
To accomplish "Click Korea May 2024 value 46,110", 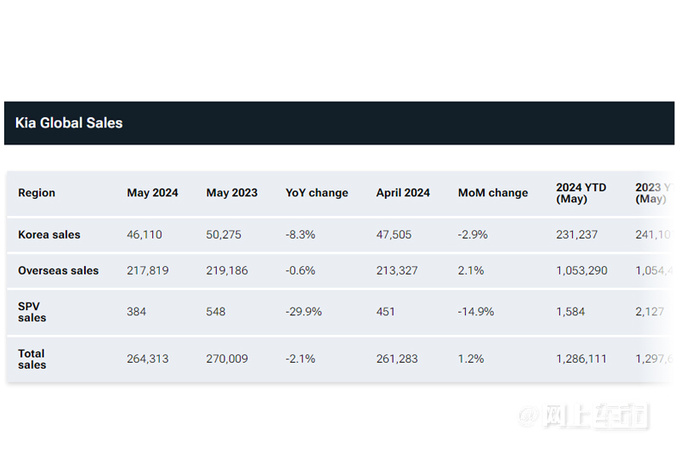I will tap(144, 235).
